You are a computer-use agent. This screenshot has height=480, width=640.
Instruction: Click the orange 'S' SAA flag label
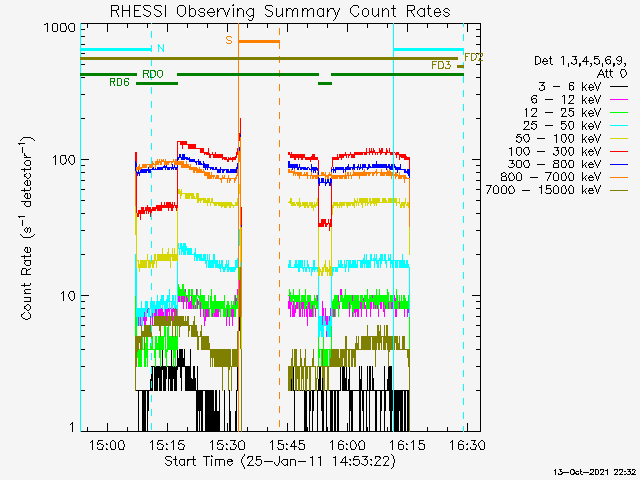pos(229,40)
